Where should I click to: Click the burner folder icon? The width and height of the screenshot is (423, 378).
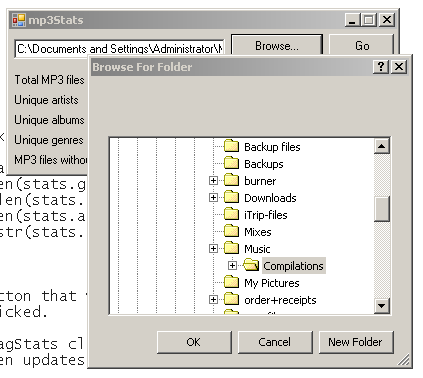point(231,180)
